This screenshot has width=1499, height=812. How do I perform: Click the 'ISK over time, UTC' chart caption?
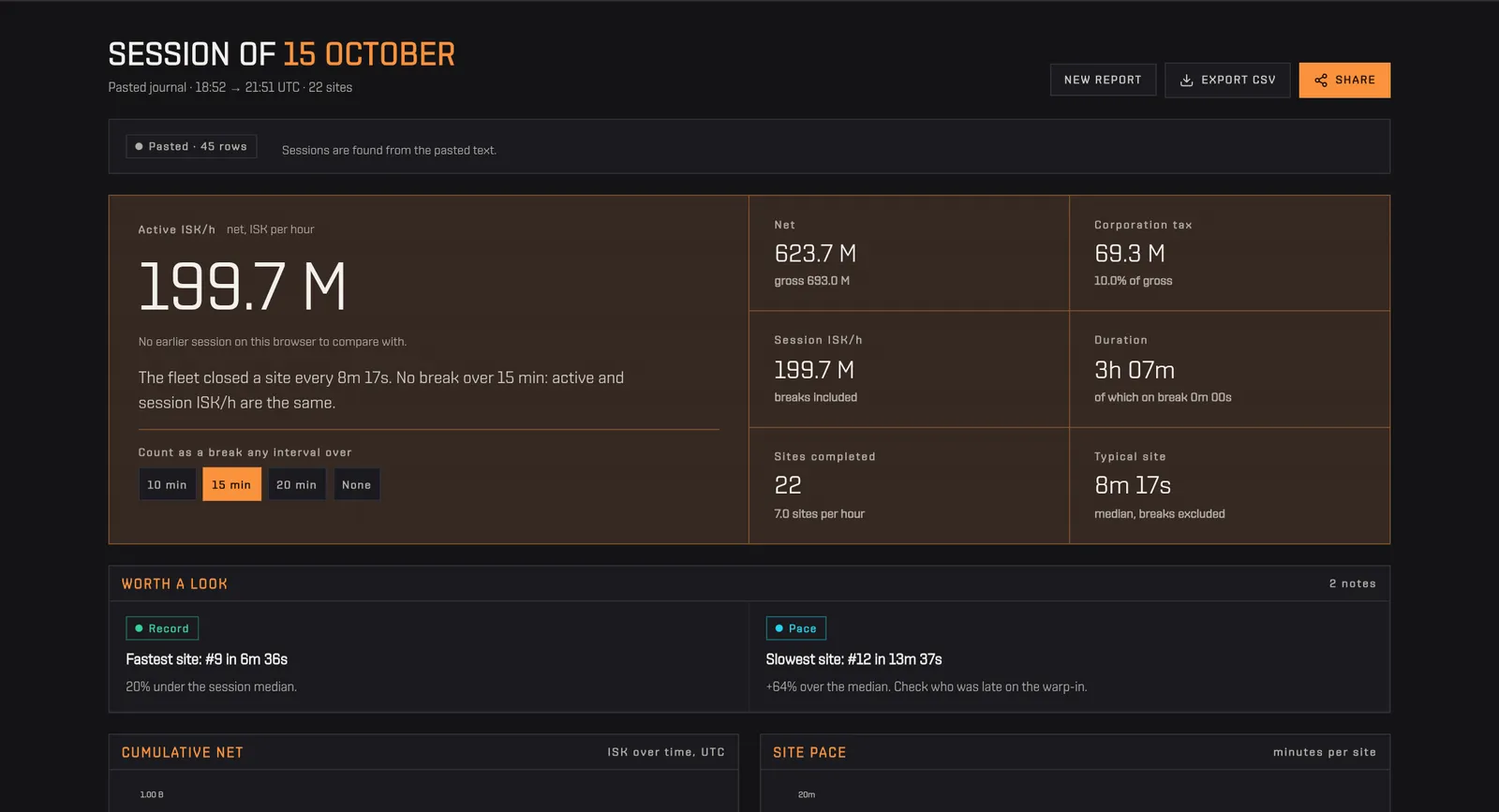tap(666, 752)
